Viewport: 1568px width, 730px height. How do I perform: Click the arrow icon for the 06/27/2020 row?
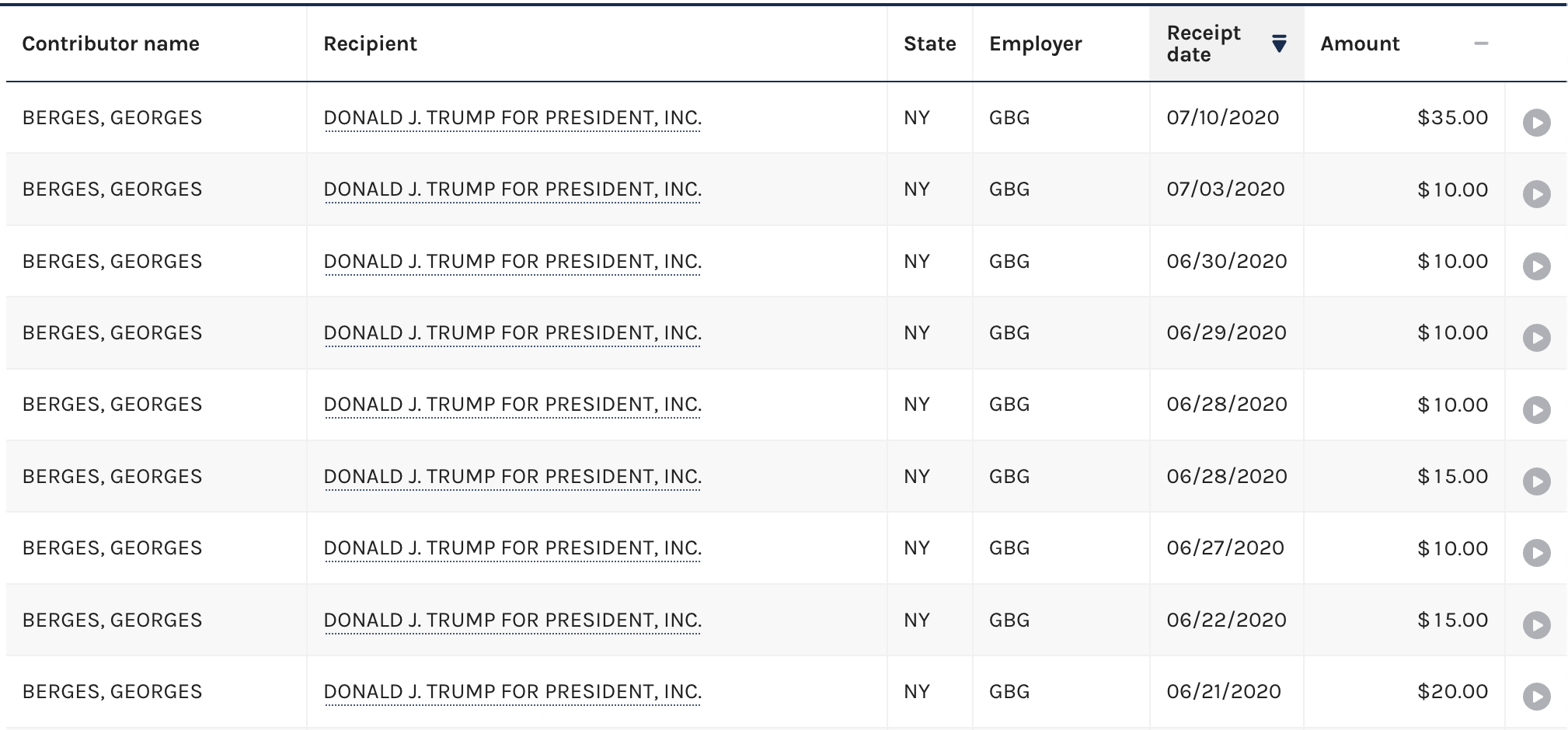click(x=1536, y=552)
